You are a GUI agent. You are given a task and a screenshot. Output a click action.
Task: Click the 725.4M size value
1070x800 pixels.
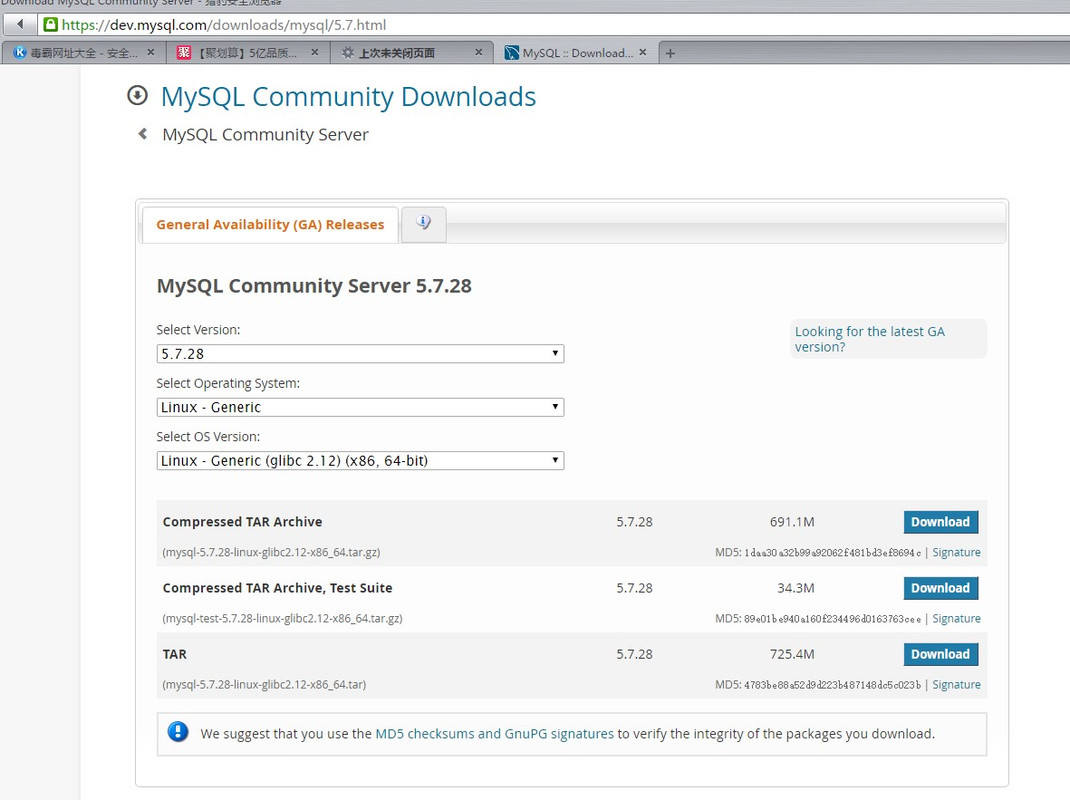pyautogui.click(x=792, y=655)
